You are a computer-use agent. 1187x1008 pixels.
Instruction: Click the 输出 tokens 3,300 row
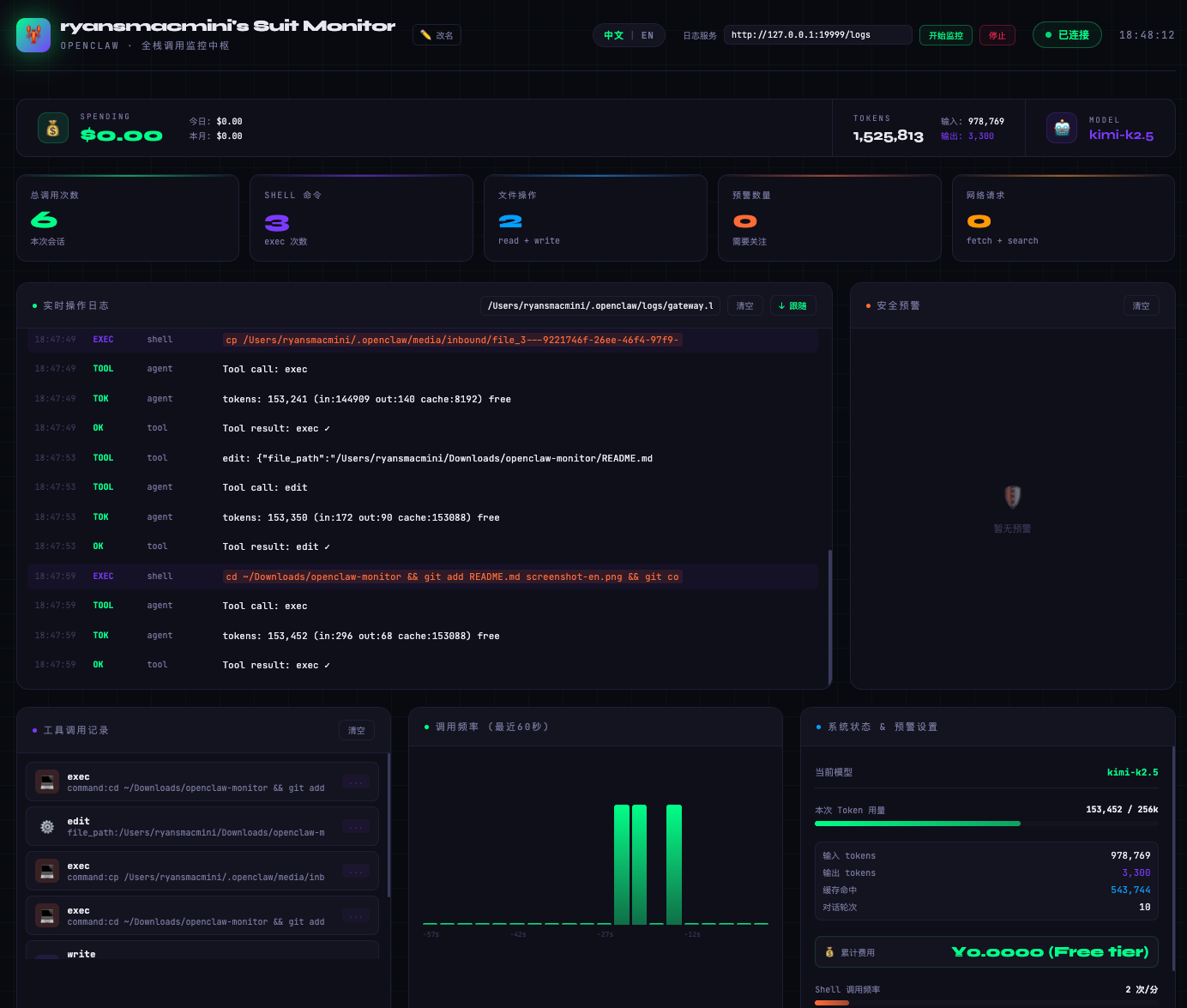[x=986, y=873]
